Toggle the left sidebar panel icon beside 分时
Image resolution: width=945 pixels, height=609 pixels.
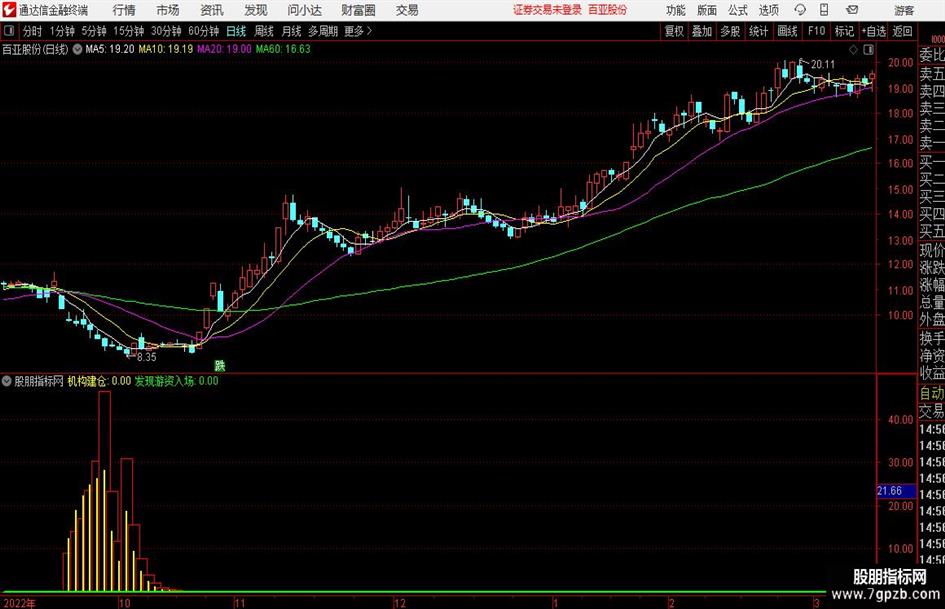[9, 30]
